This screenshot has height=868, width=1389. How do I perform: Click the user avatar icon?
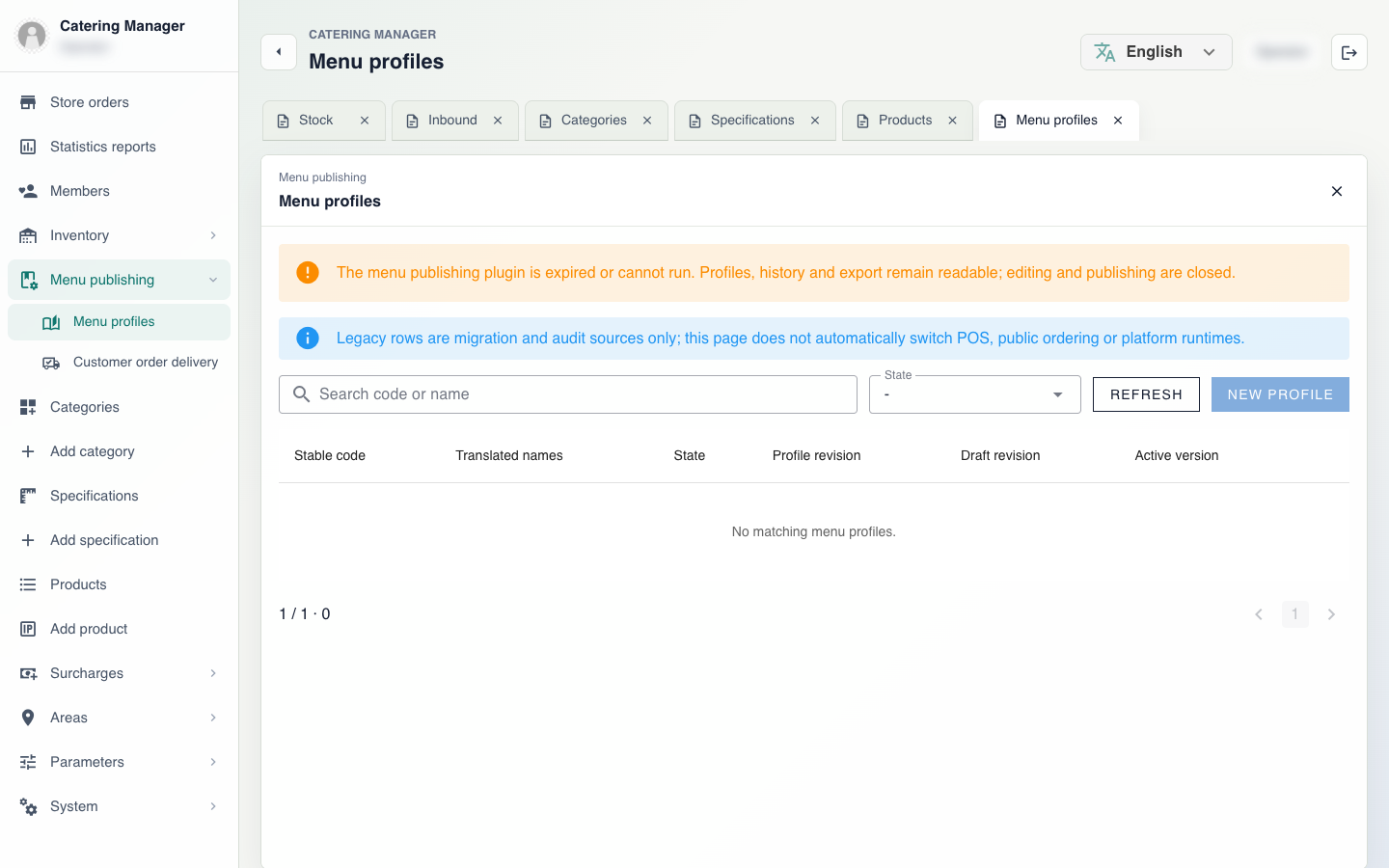[x=32, y=36]
